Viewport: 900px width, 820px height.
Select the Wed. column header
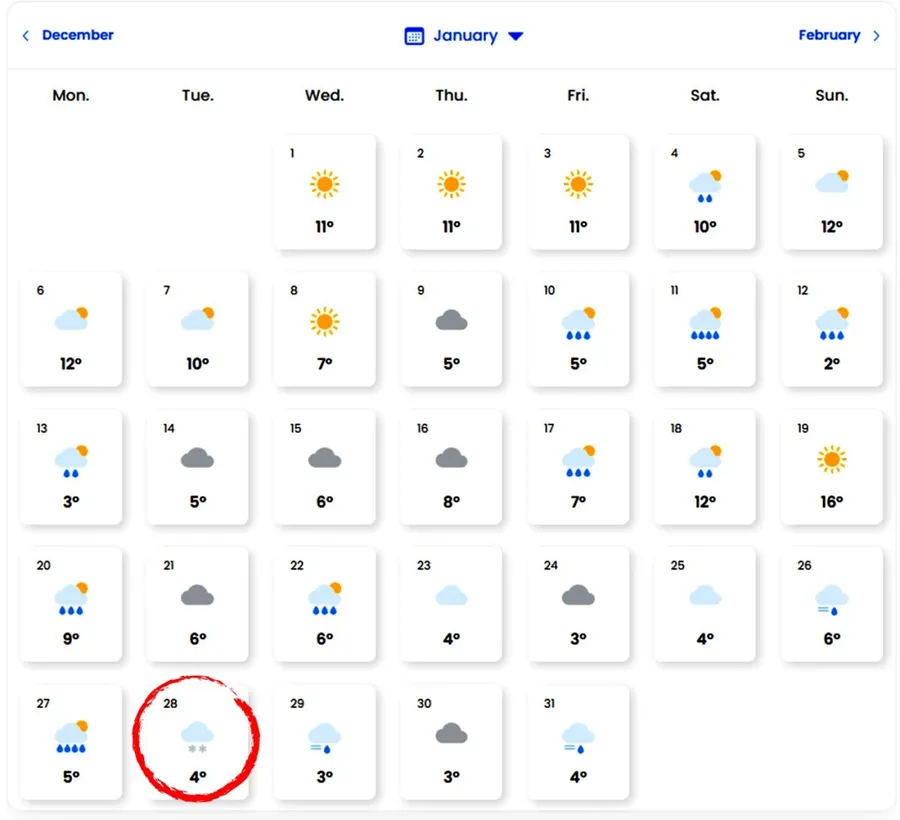(x=324, y=96)
